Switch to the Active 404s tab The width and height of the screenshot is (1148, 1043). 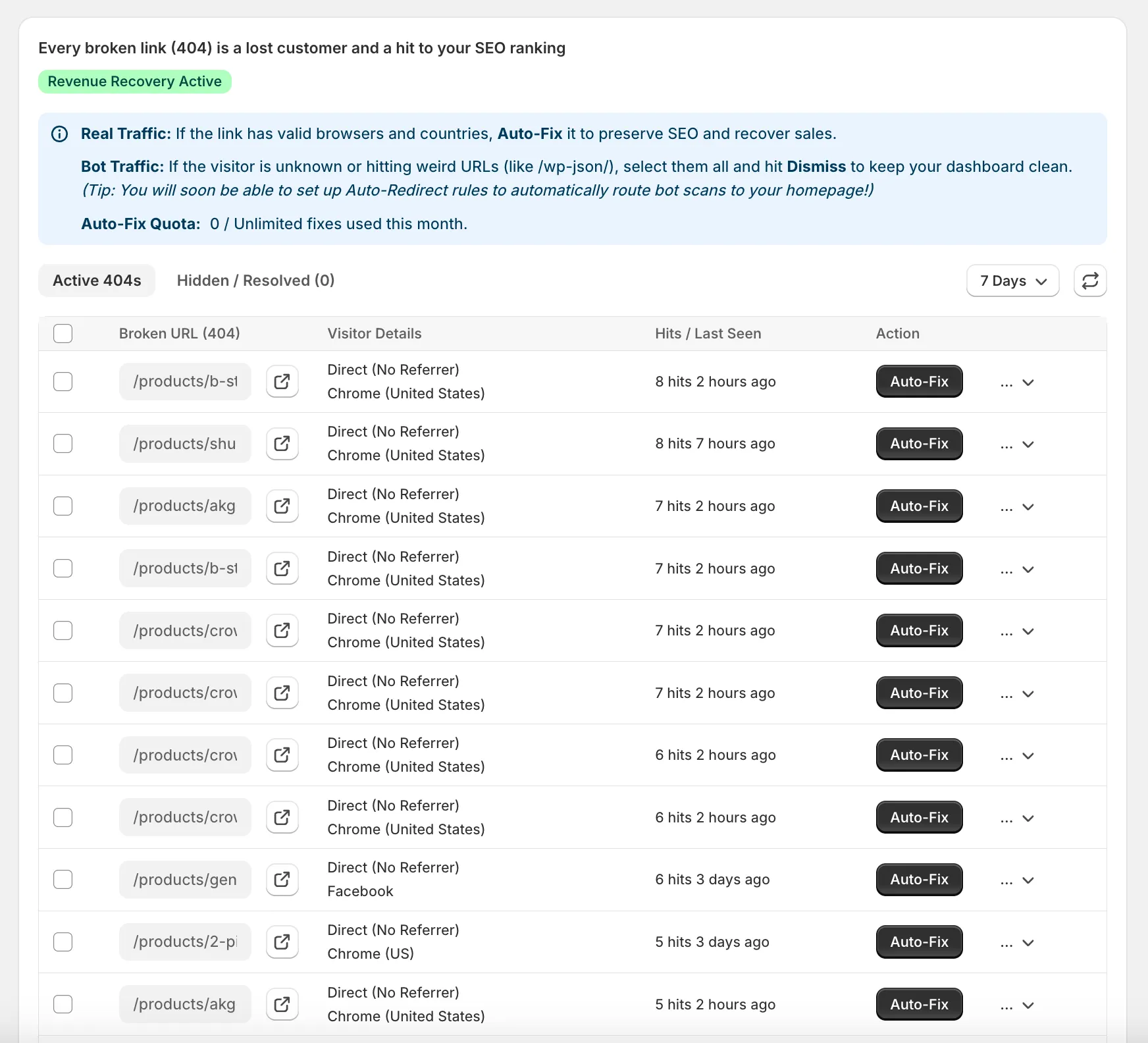[x=97, y=281]
